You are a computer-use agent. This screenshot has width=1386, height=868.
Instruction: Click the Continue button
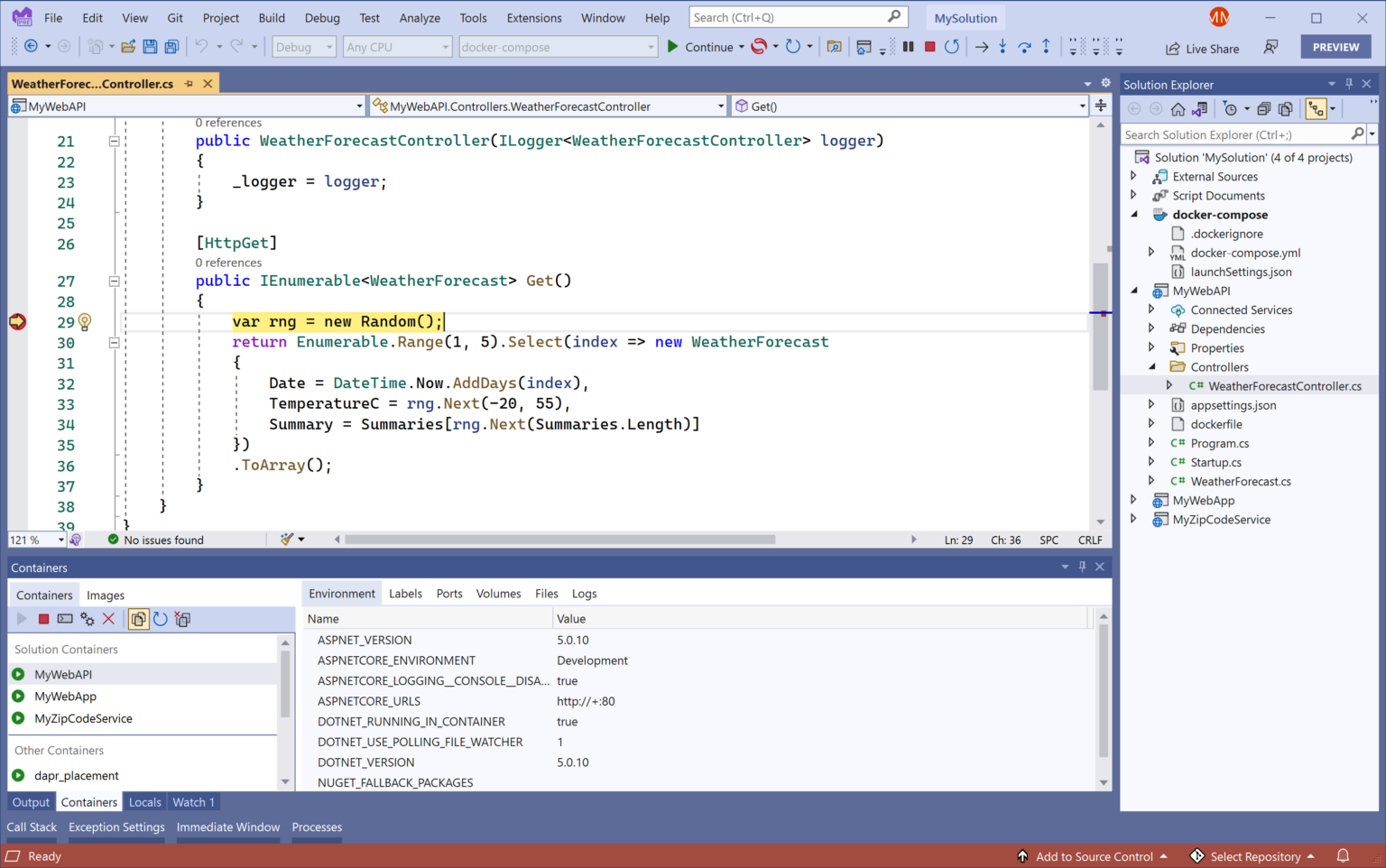707,46
